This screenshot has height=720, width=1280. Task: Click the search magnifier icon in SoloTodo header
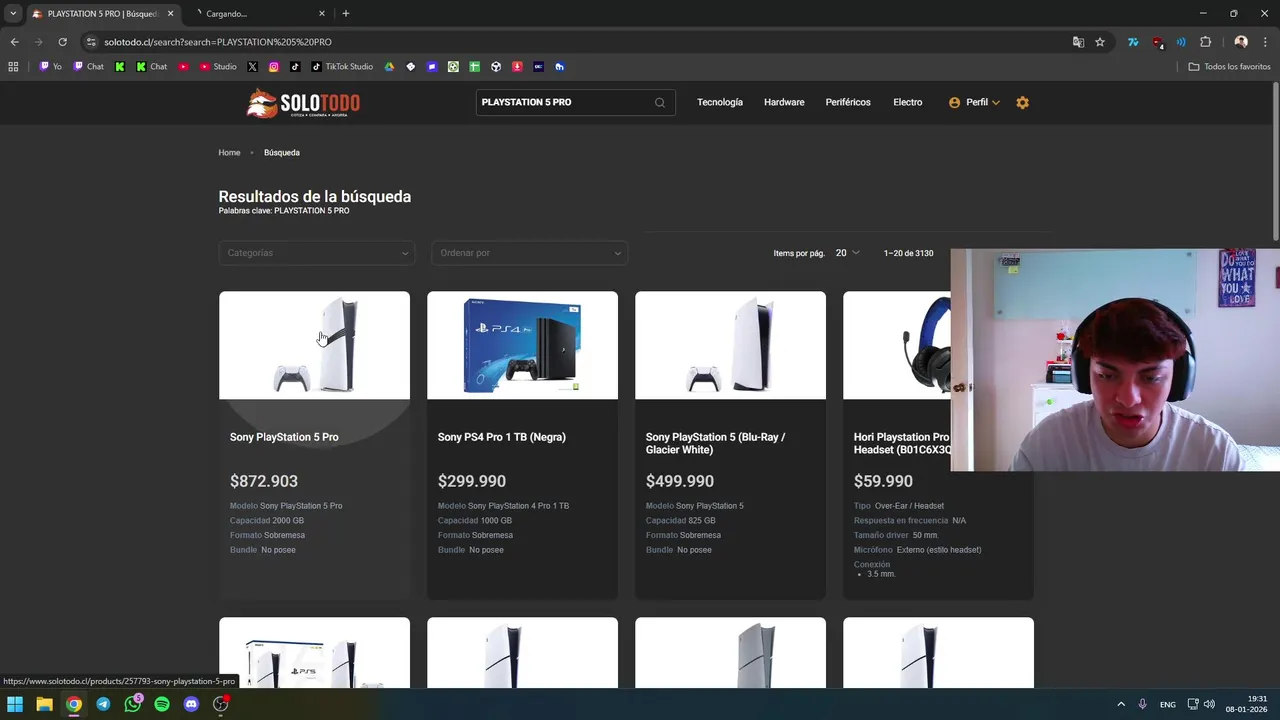click(660, 102)
